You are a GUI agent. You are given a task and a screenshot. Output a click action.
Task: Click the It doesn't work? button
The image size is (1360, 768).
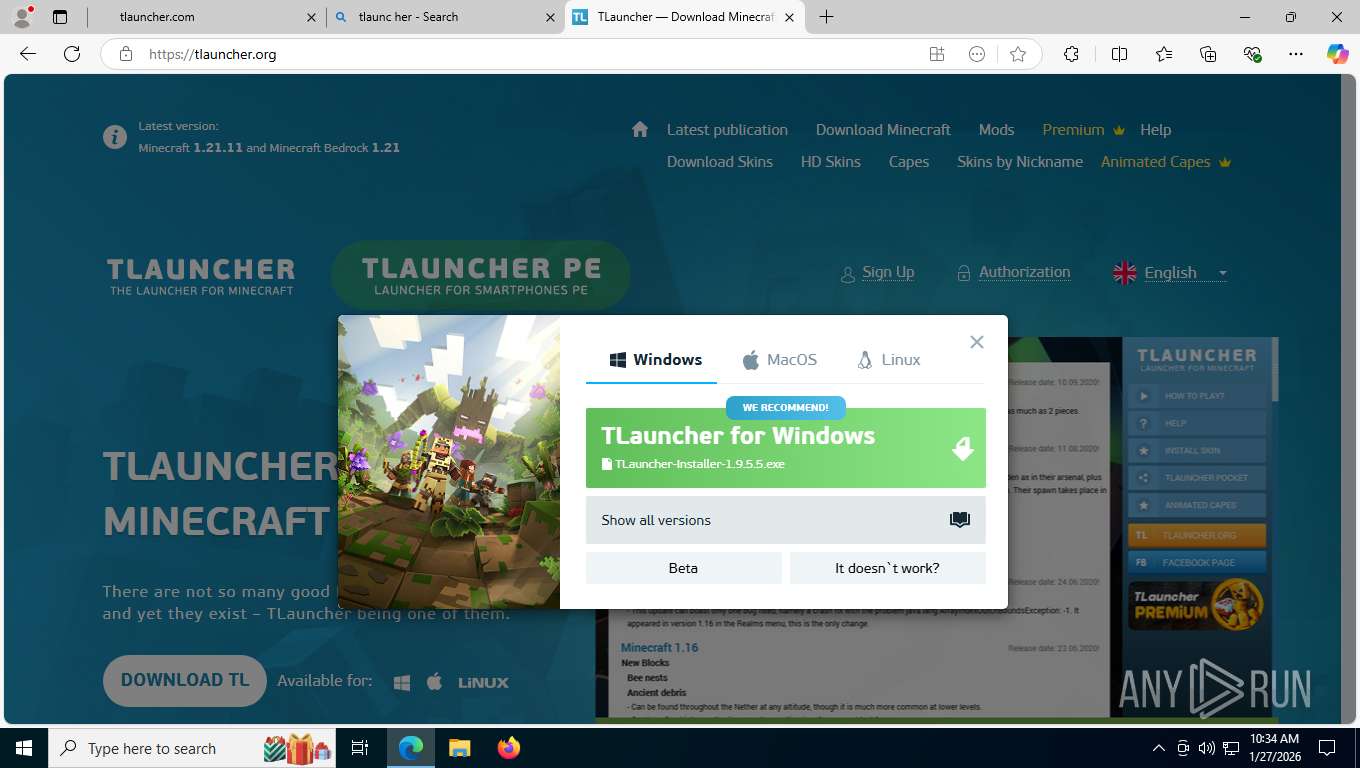(887, 568)
